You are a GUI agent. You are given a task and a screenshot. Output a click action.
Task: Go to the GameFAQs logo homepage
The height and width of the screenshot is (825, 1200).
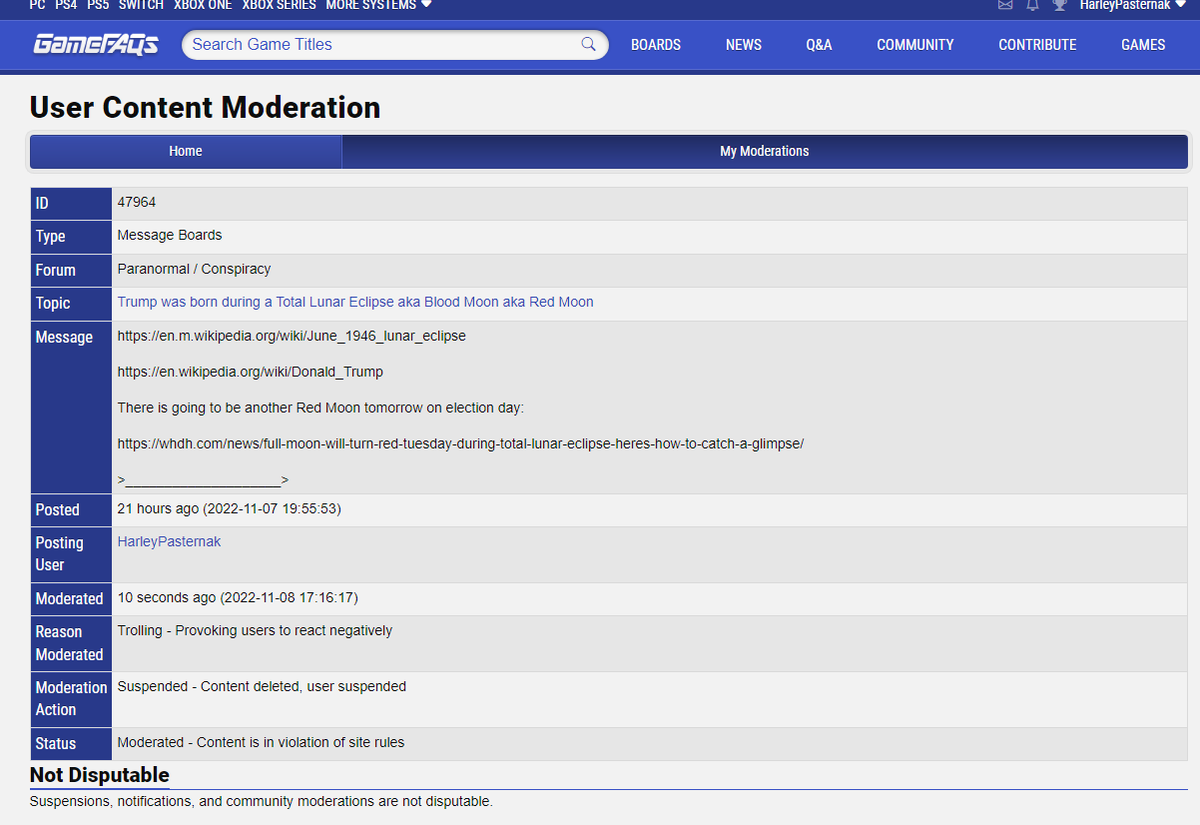(x=96, y=44)
